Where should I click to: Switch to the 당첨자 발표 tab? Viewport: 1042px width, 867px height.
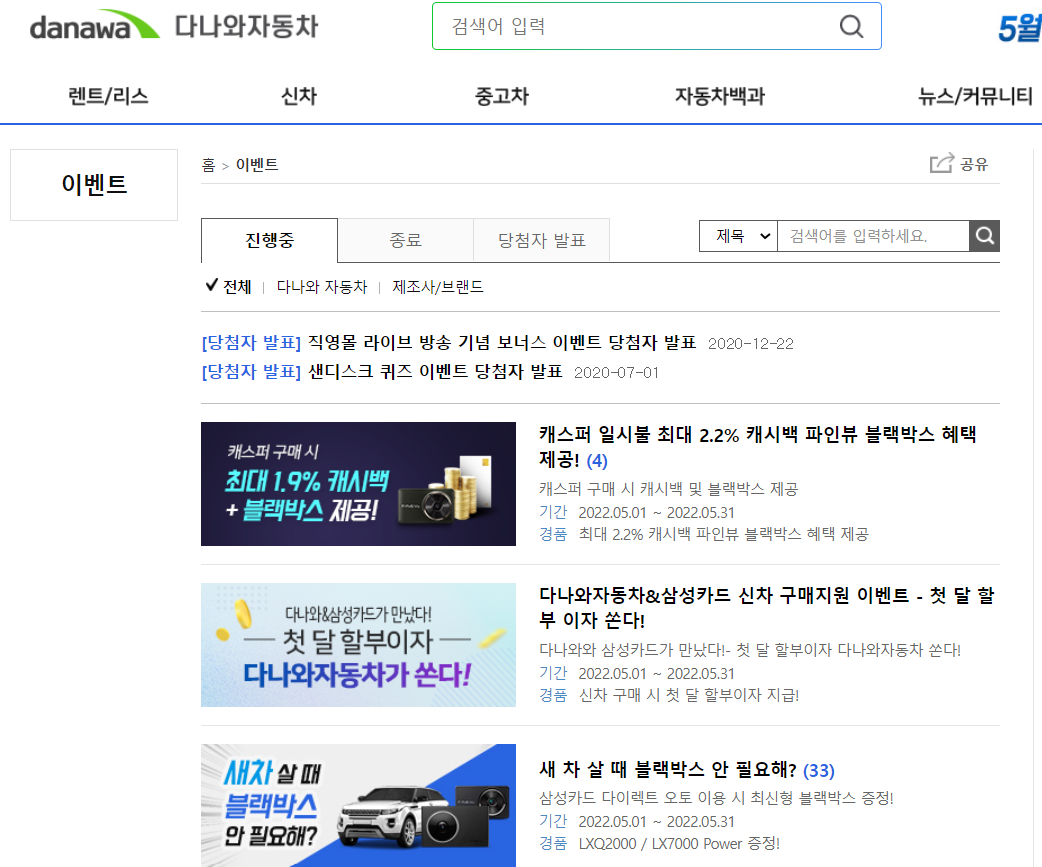[542, 241]
